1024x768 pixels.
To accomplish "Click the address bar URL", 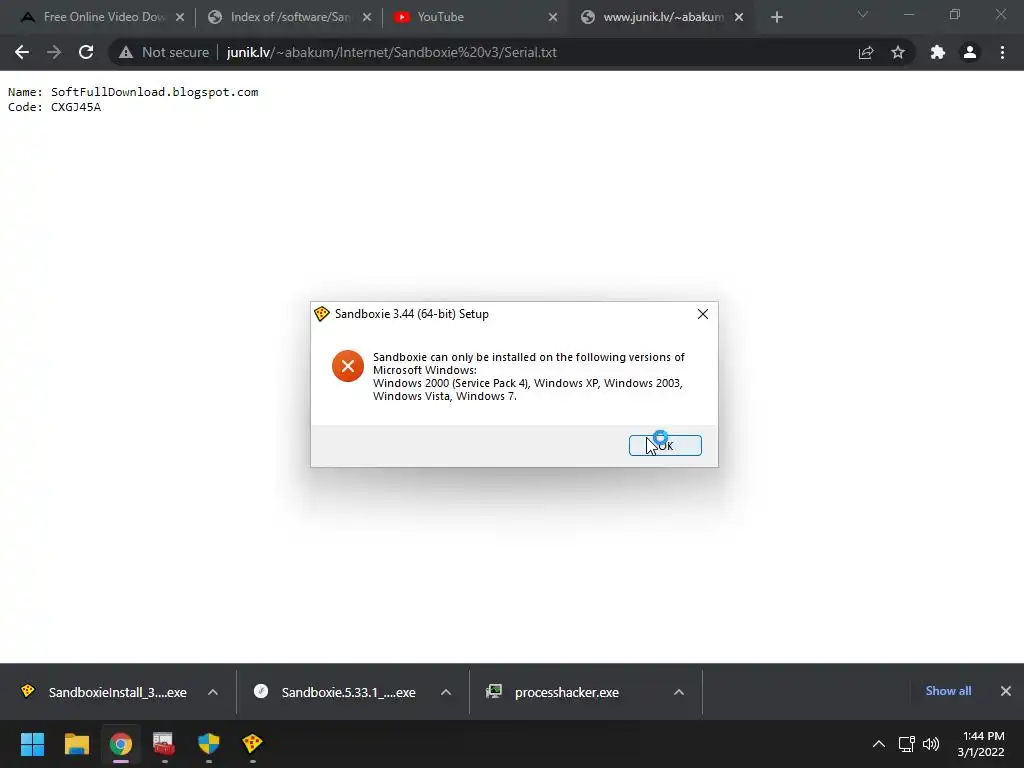I will (392, 52).
